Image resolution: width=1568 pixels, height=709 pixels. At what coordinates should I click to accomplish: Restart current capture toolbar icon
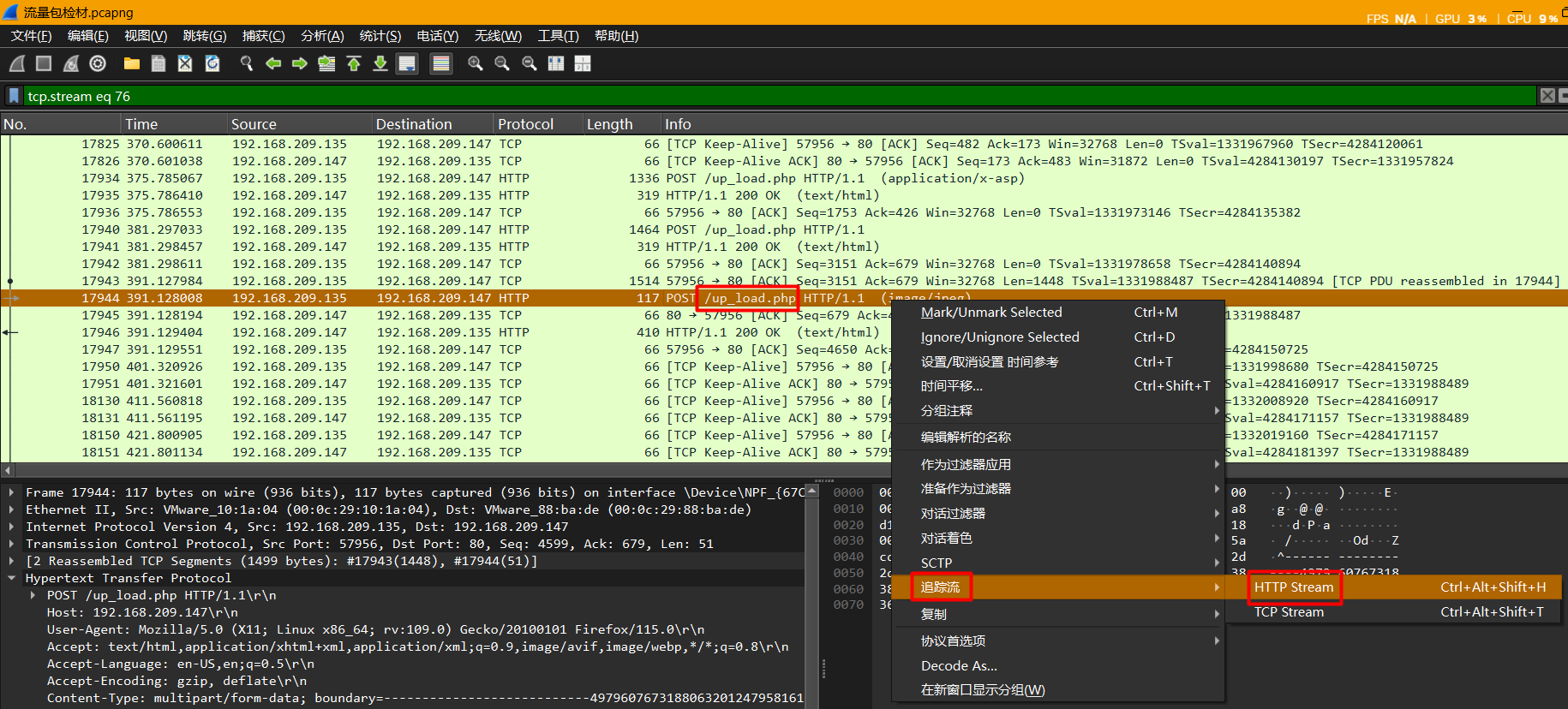coord(71,63)
